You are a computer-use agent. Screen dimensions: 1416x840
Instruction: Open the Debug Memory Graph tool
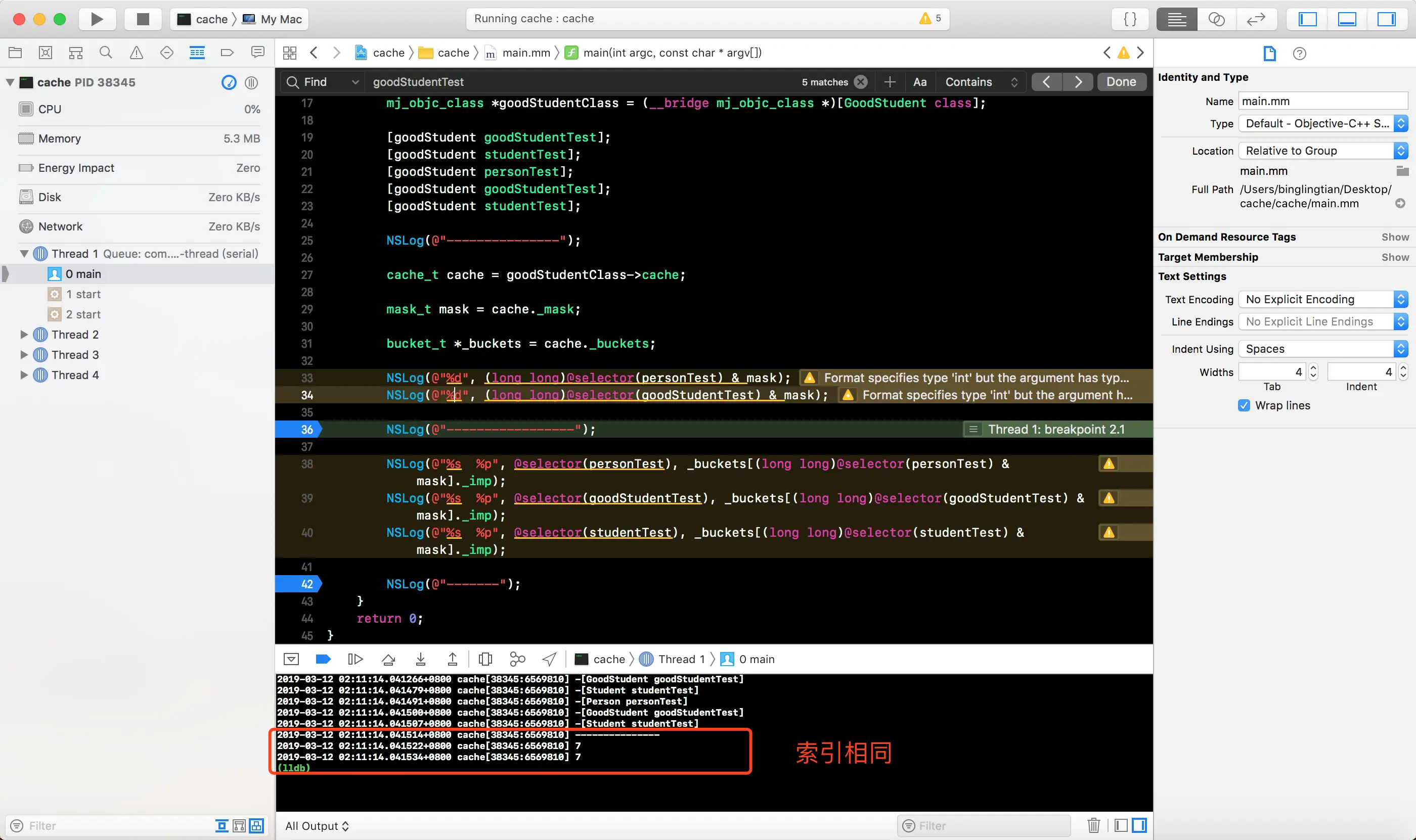click(517, 659)
